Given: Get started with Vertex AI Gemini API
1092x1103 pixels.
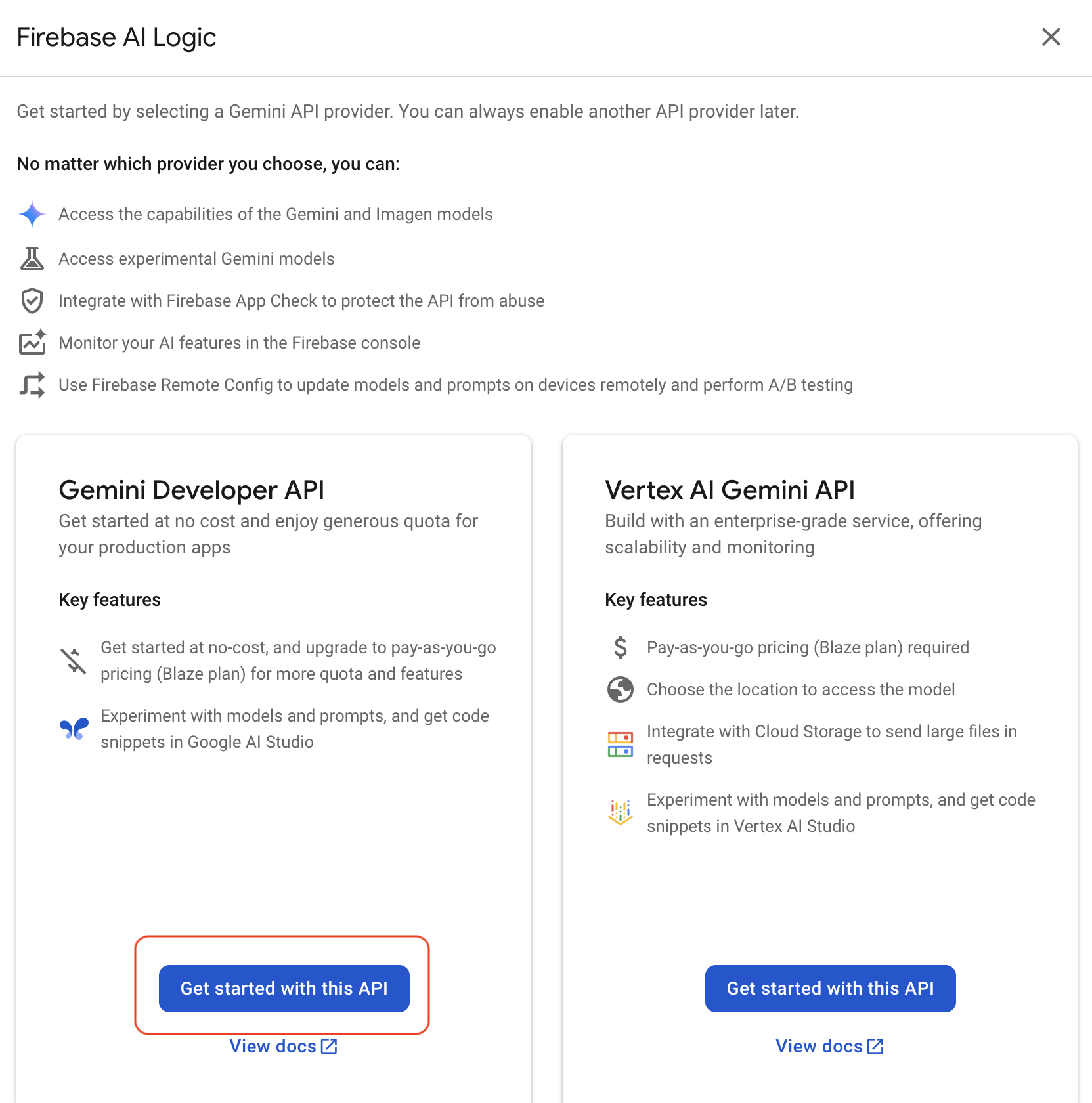Looking at the screenshot, I should click(830, 988).
